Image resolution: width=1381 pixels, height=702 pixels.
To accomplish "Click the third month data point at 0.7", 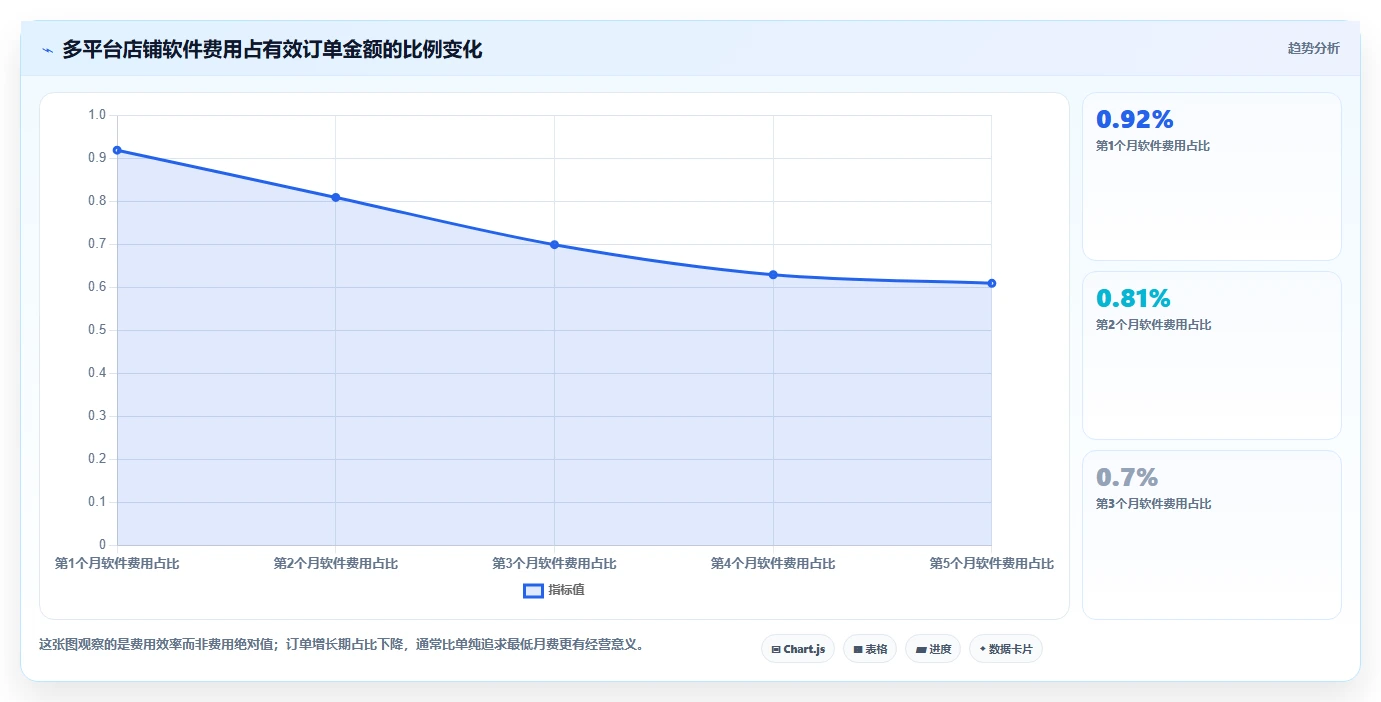I will pyautogui.click(x=554, y=245).
